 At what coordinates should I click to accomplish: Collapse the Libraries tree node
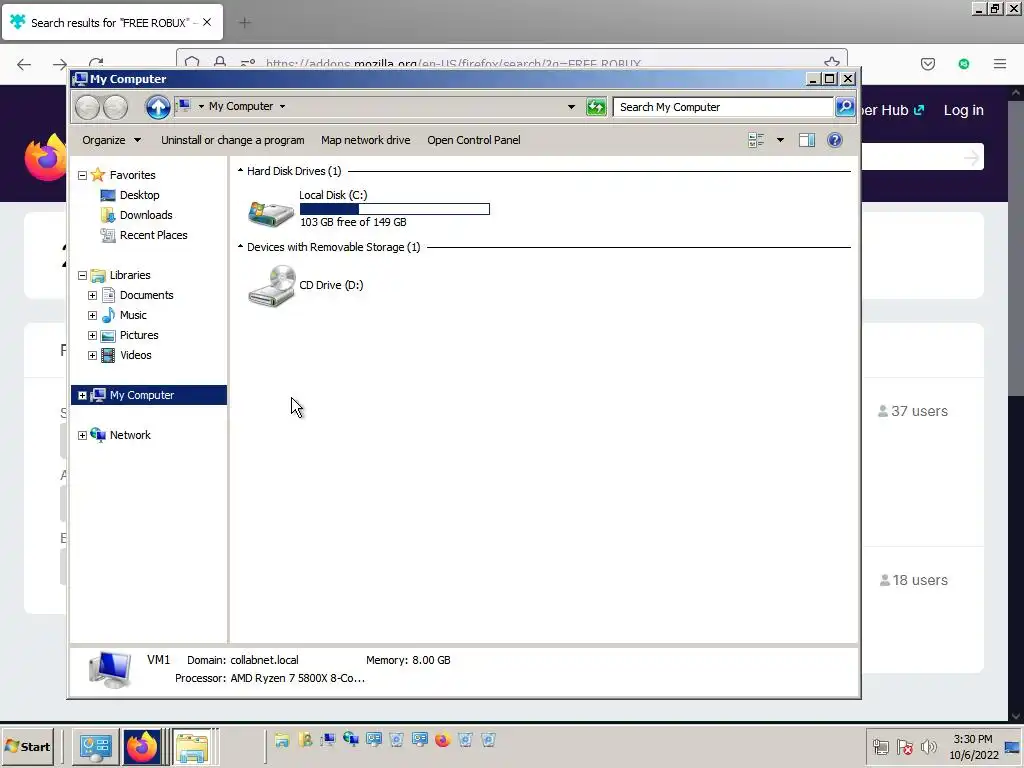82,276
